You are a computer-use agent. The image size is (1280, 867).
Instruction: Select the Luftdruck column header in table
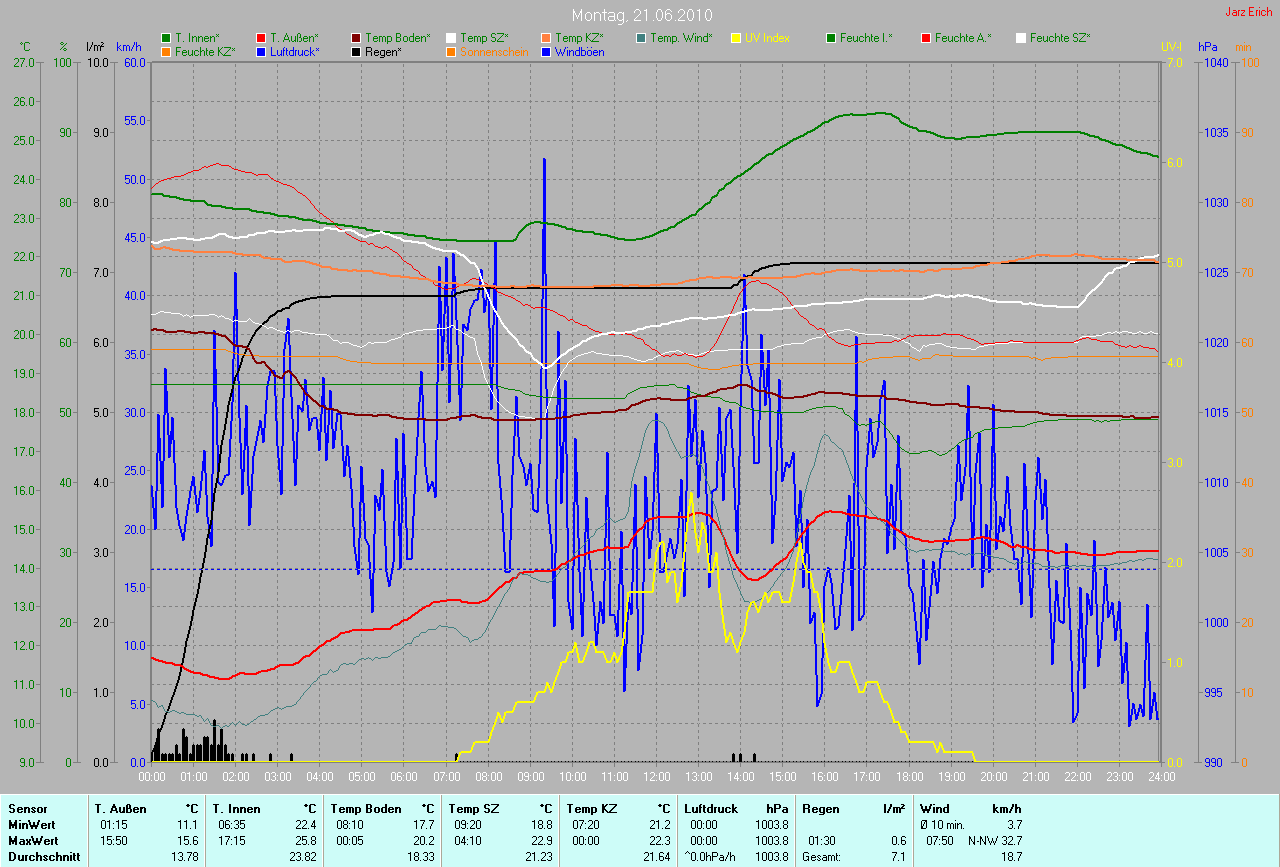[709, 809]
